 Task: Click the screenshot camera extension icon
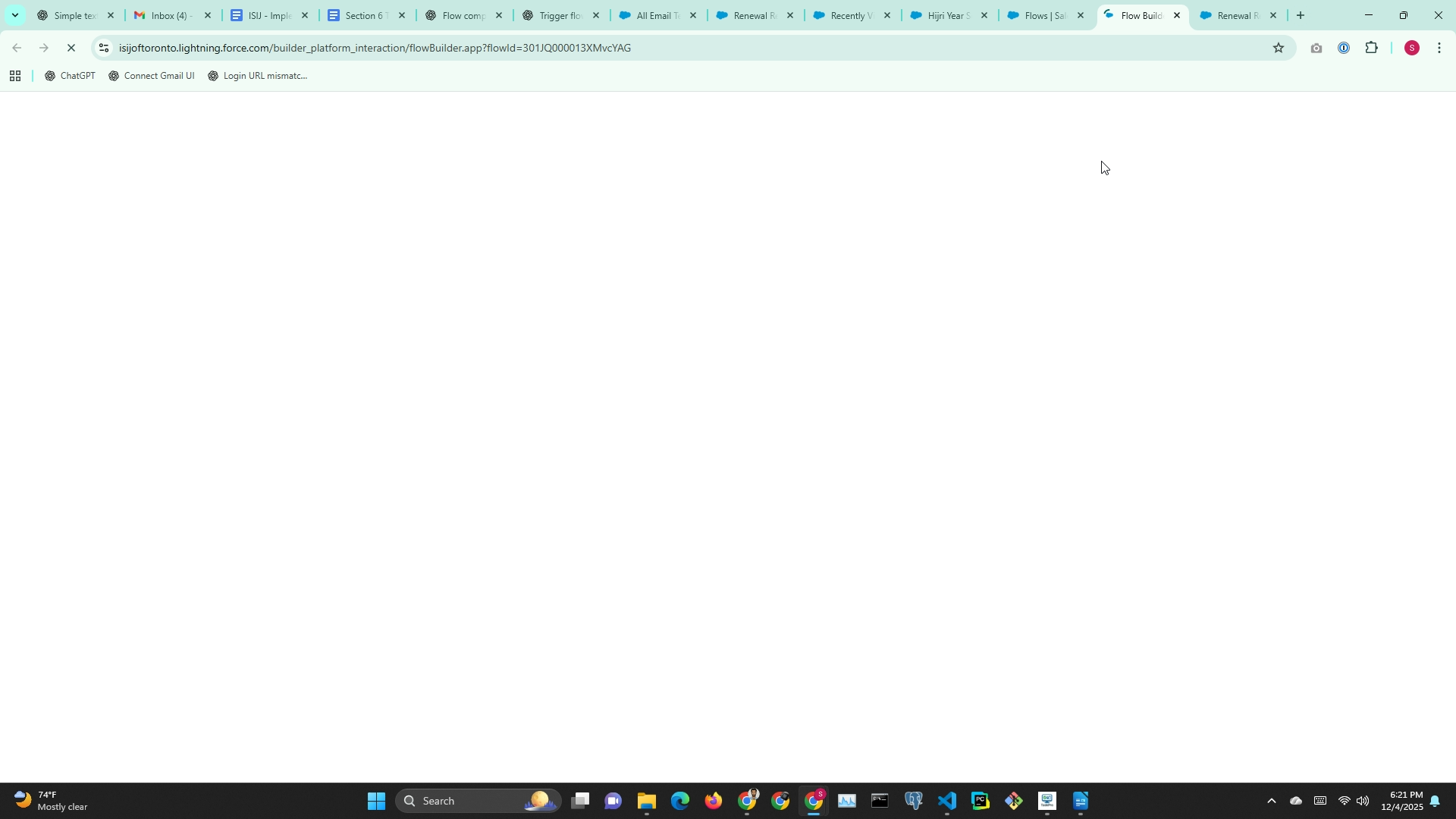(x=1316, y=48)
